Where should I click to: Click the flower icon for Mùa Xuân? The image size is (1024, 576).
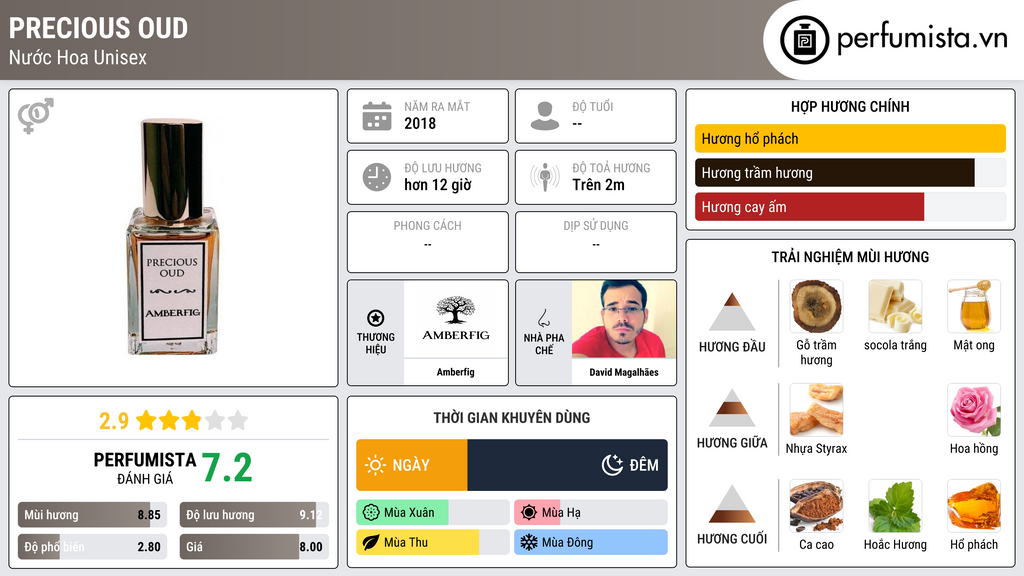371,513
